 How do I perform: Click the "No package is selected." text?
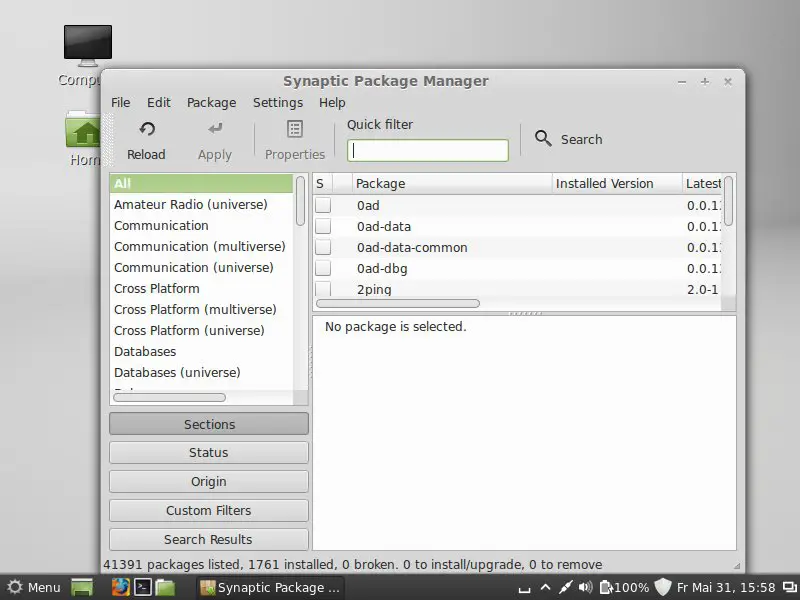click(395, 327)
